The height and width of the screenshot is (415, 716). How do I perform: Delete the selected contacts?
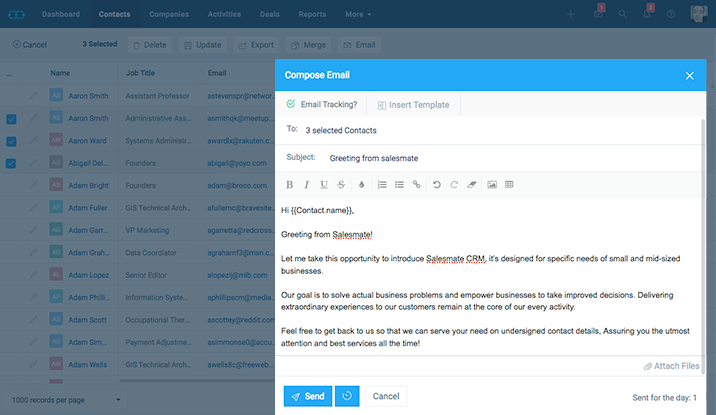(x=149, y=45)
